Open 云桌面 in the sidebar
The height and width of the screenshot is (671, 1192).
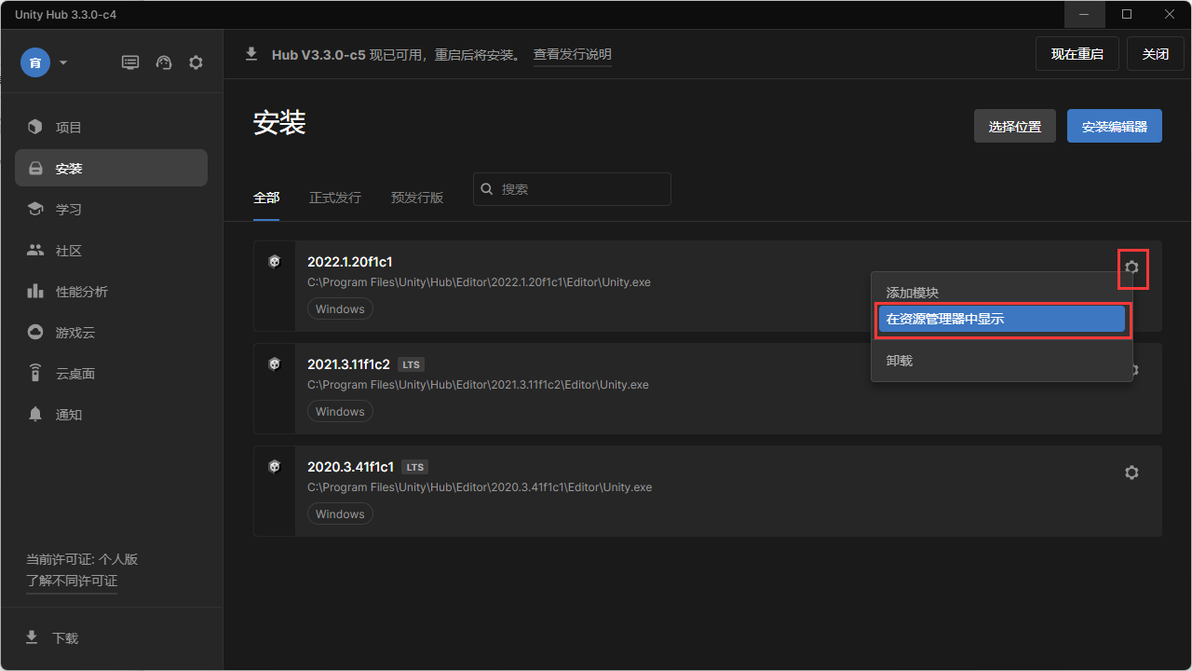[111, 373]
